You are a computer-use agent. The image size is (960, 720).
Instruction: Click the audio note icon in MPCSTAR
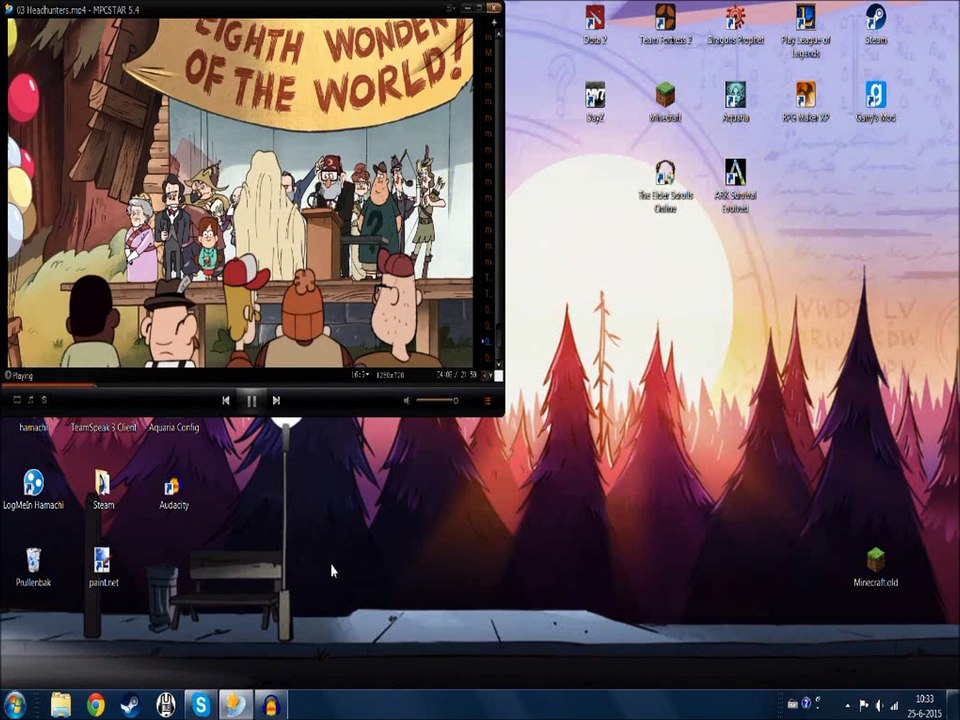pyautogui.click(x=31, y=400)
